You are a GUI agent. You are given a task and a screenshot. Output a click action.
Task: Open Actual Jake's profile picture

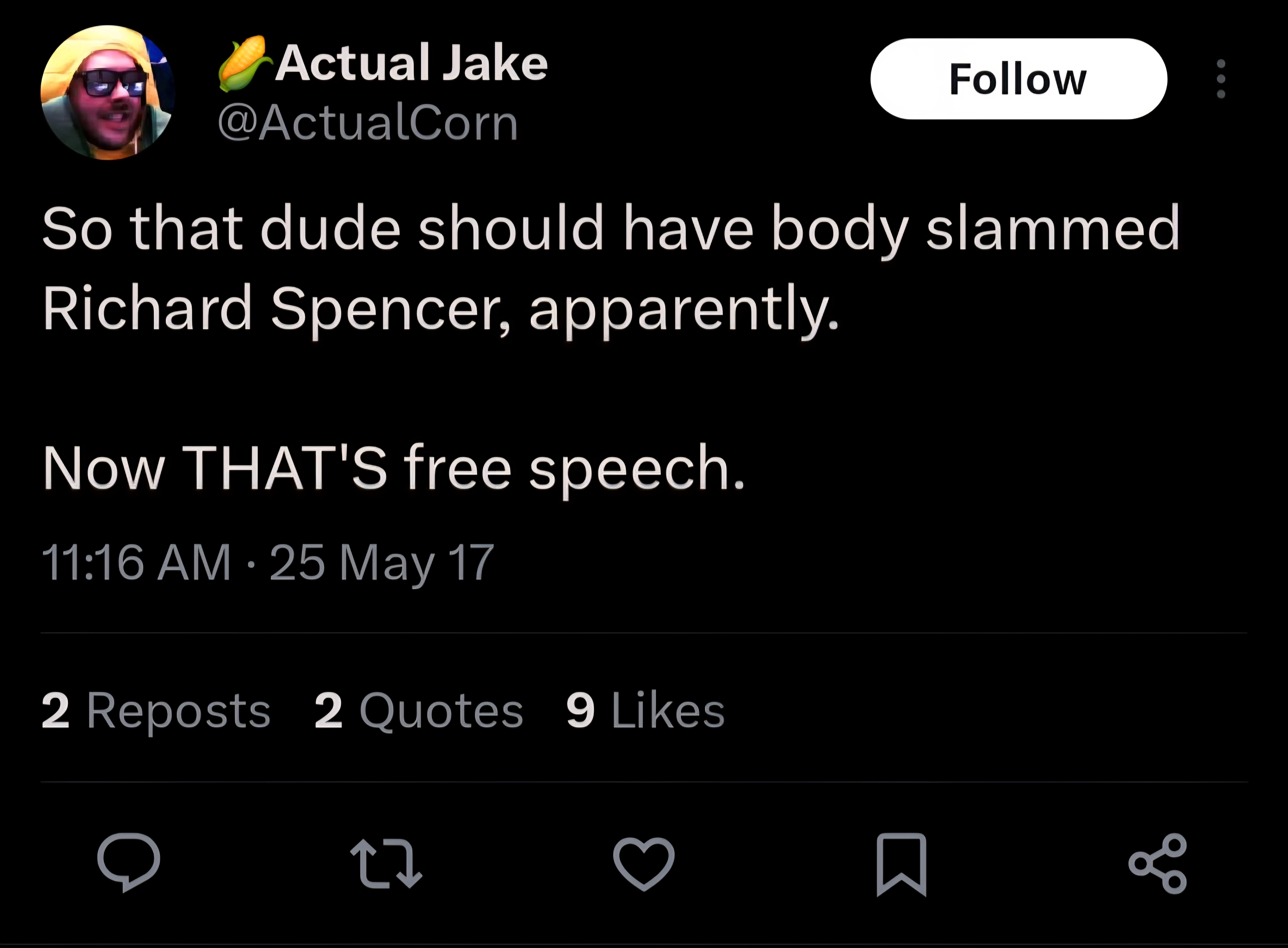click(107, 92)
